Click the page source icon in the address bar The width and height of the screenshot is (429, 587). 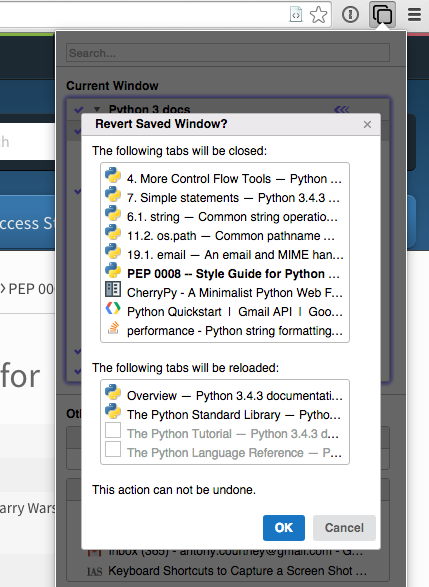(296, 15)
